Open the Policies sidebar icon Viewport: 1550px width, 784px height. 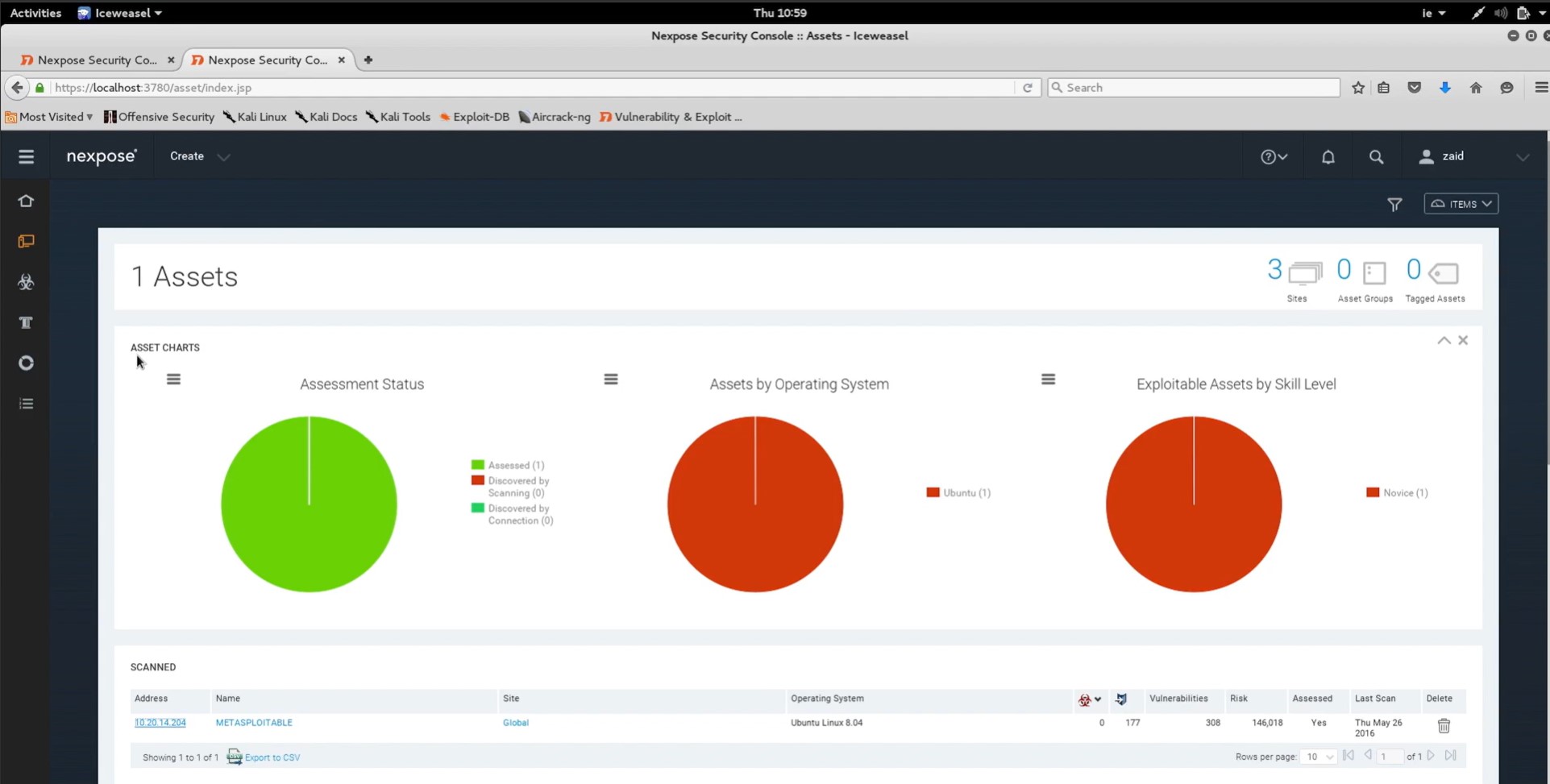pos(26,323)
